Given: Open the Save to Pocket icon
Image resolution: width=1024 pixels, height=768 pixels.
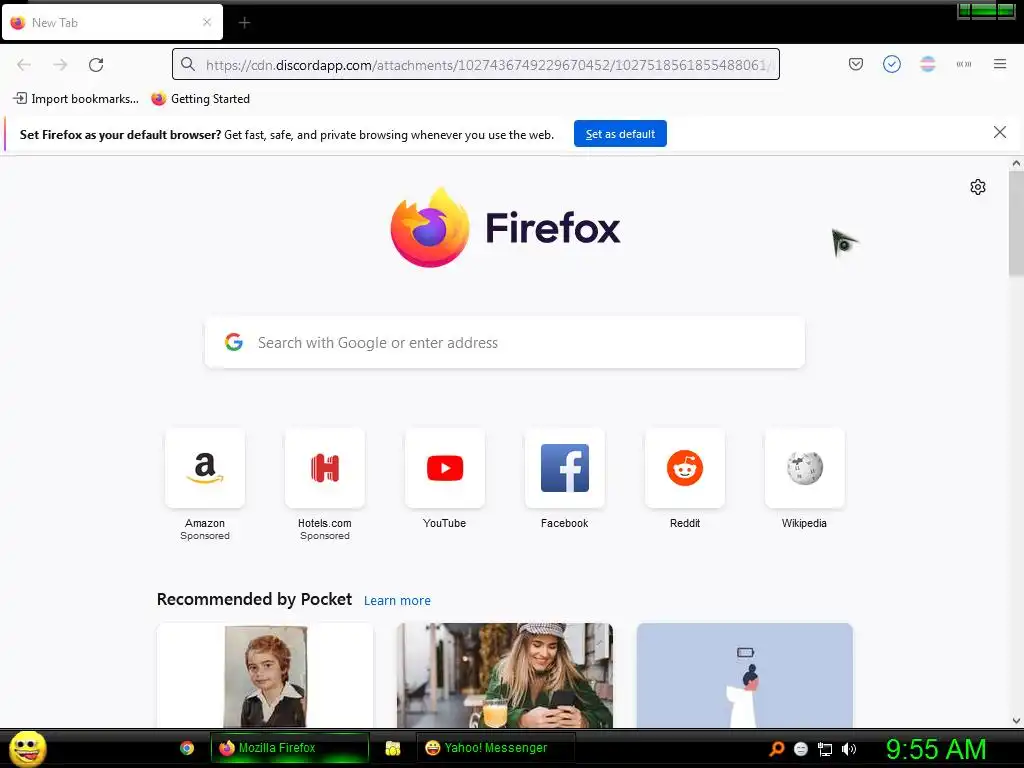Looking at the screenshot, I should [856, 64].
